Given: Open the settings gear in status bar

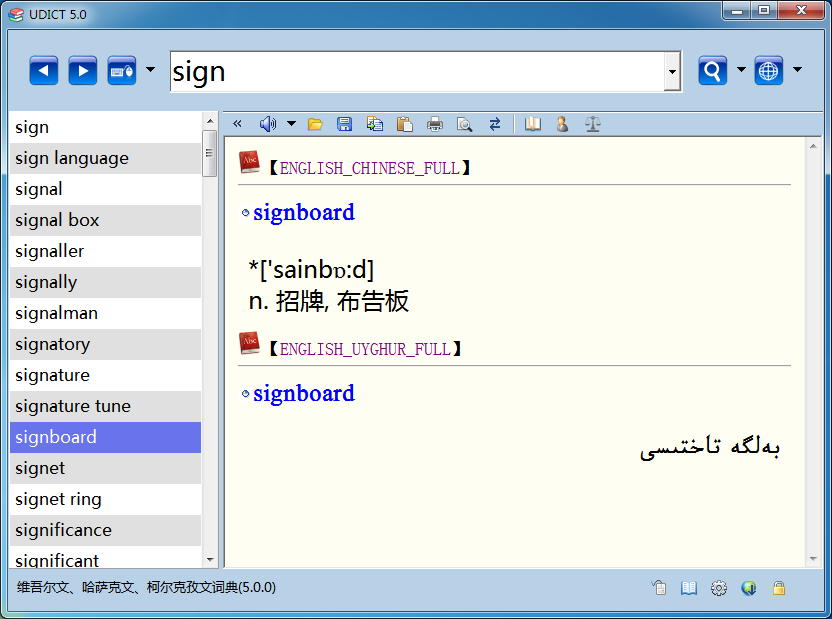Looking at the screenshot, I should pyautogui.click(x=718, y=588).
